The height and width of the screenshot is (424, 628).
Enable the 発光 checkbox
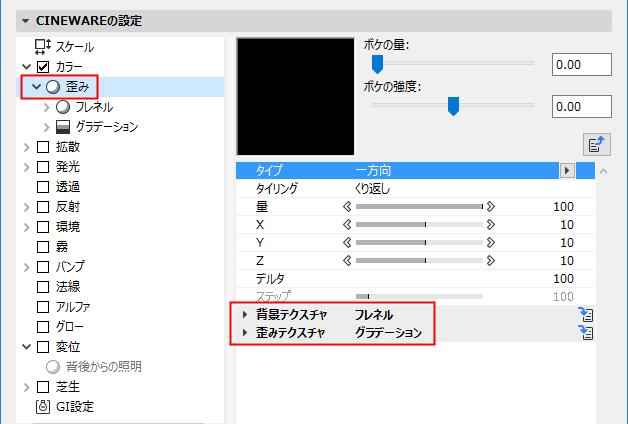(43, 167)
